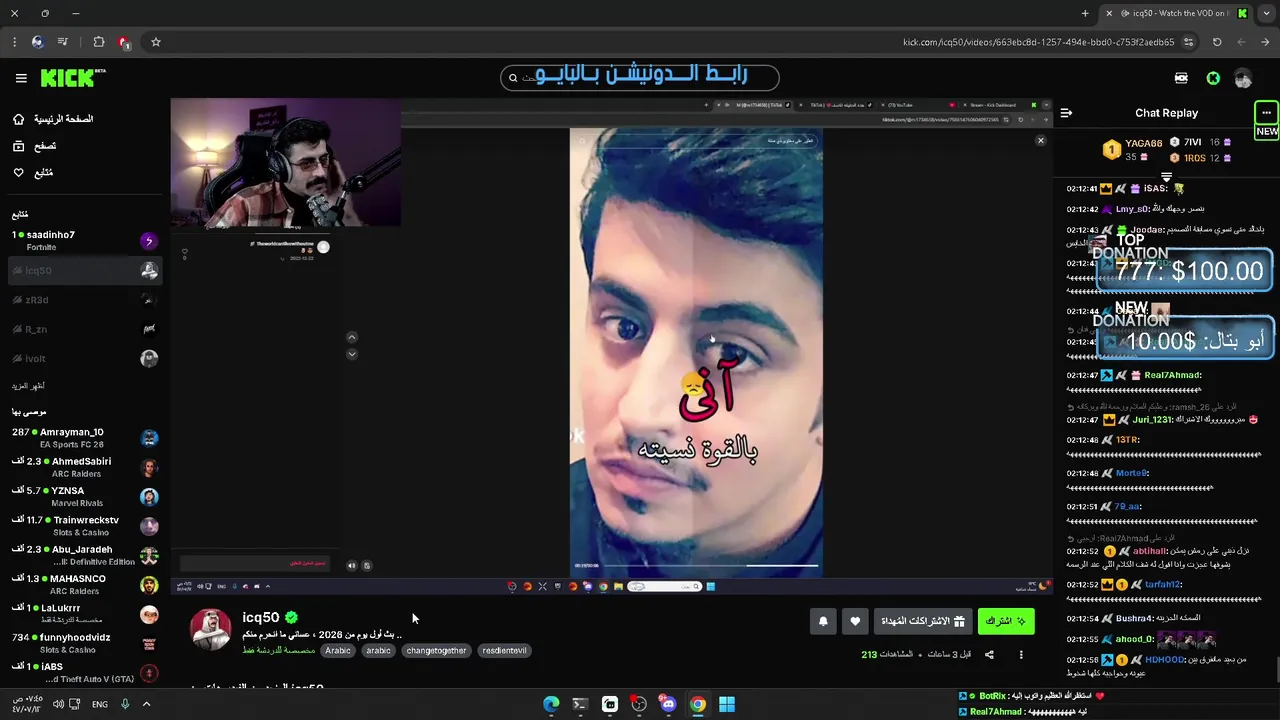The image size is (1280, 720).
Task: Bookmark this page with the star icon
Action: 156,42
